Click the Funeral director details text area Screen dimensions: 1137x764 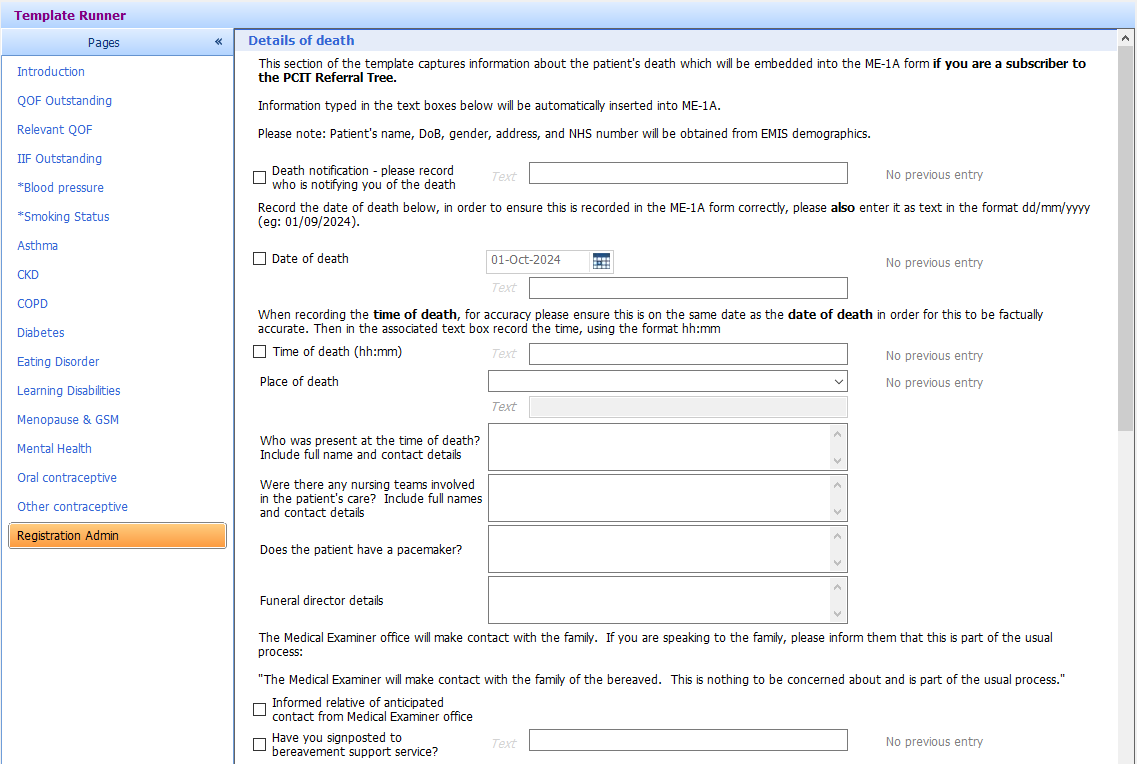pyautogui.click(x=668, y=600)
